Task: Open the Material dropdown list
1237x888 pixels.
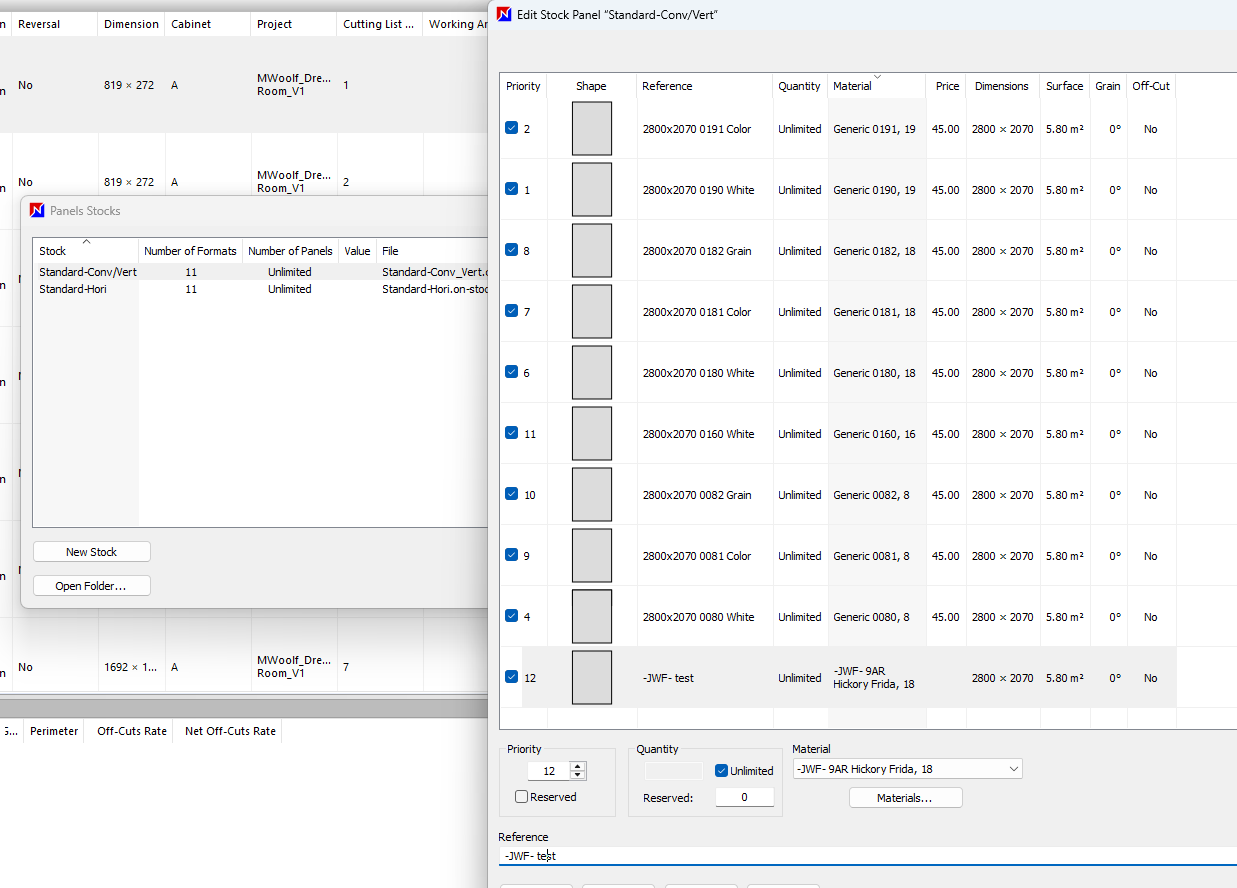Action: coord(1014,769)
